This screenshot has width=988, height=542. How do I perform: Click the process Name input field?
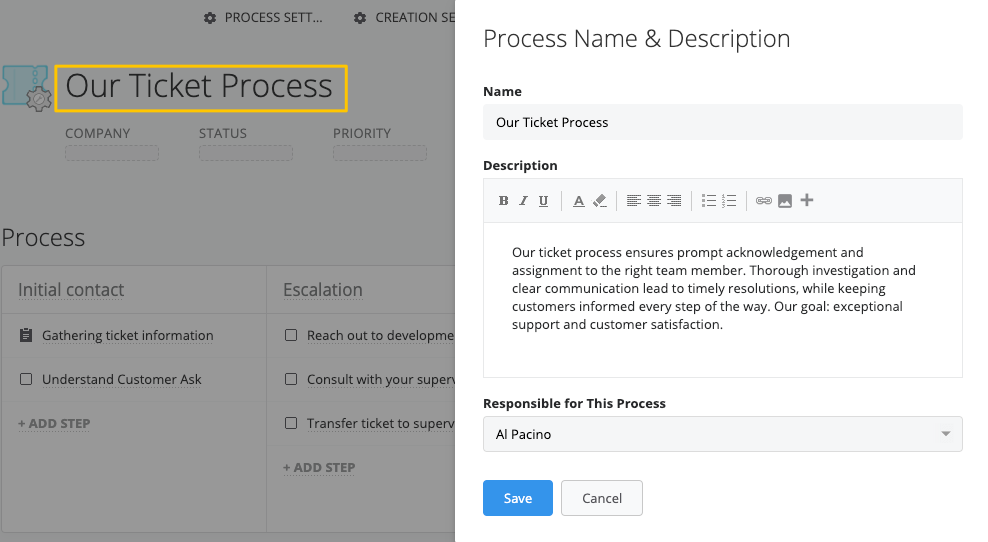click(722, 122)
